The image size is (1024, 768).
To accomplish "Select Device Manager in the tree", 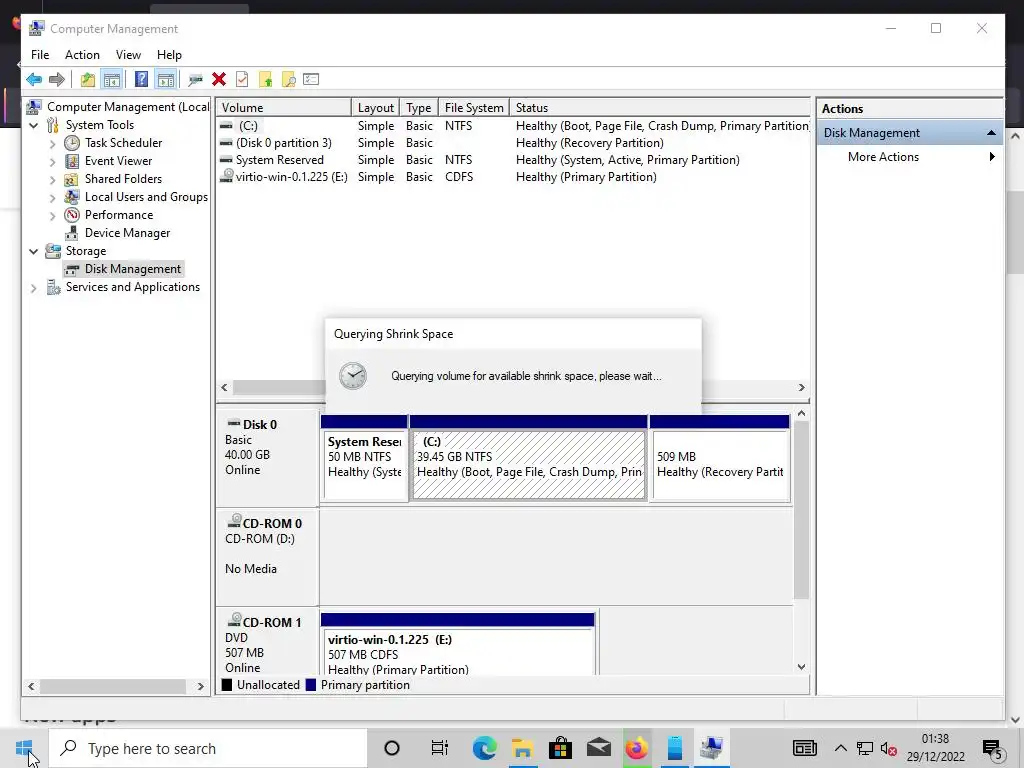I will tap(127, 233).
